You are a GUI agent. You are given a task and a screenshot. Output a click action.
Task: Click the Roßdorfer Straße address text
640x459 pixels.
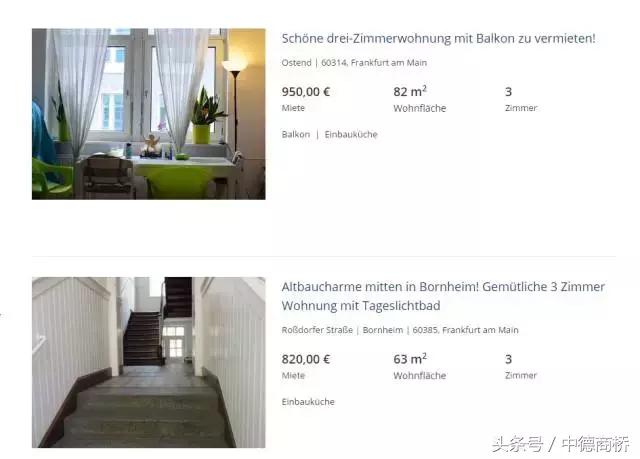pos(317,330)
